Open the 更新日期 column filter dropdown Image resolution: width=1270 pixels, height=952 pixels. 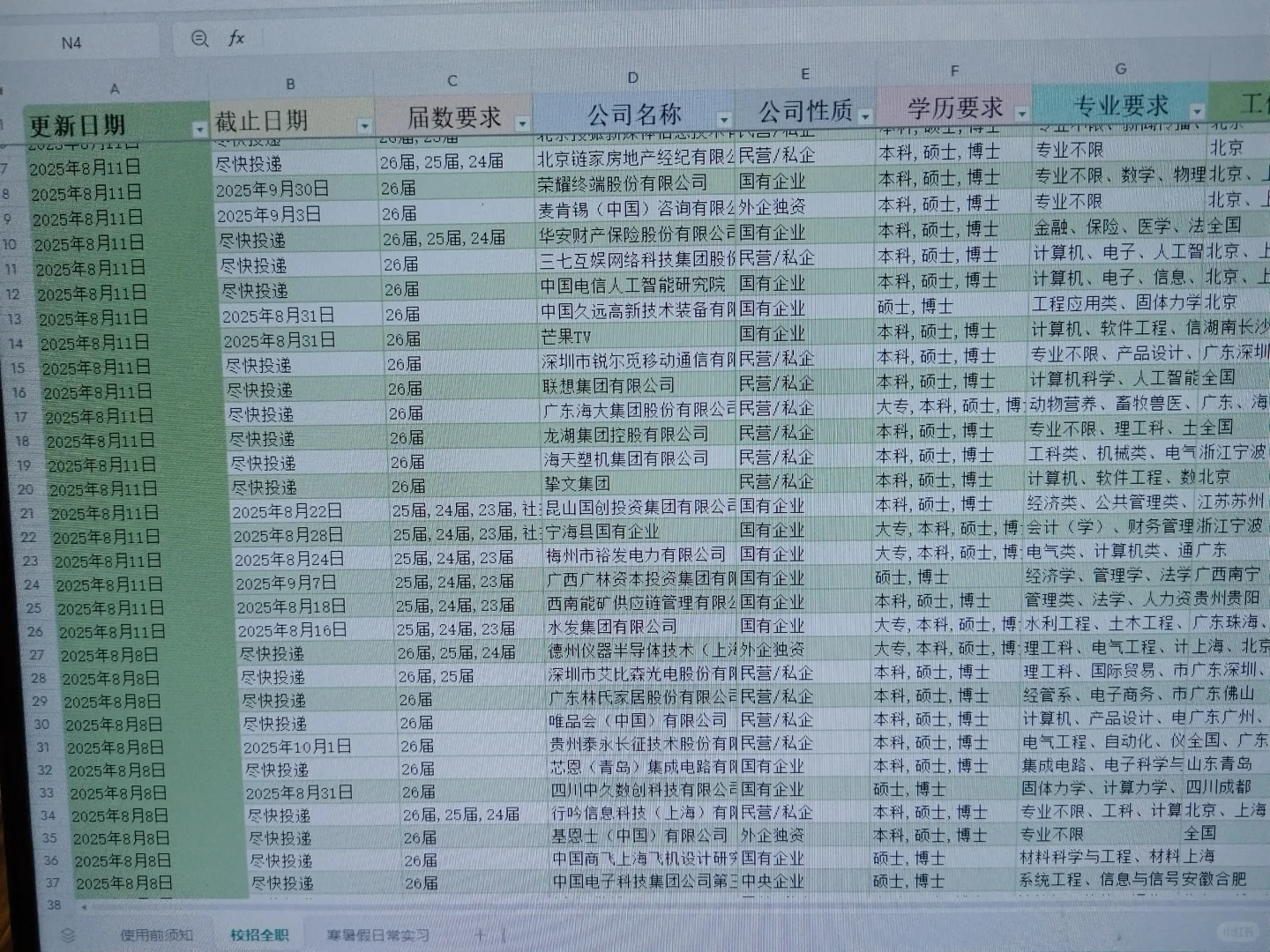pos(198,130)
